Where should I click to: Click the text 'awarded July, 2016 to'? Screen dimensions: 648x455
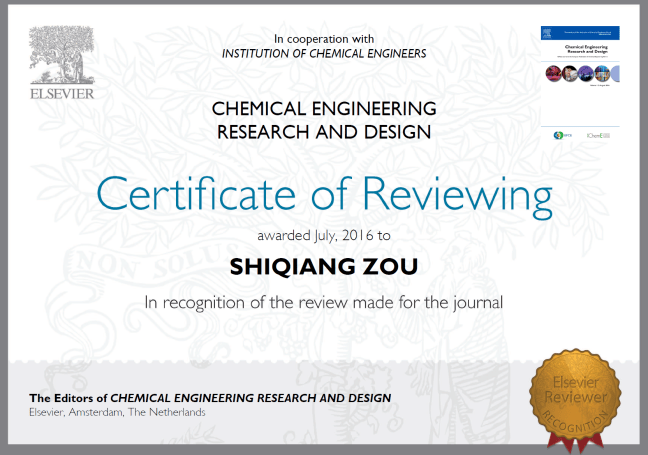click(324, 237)
